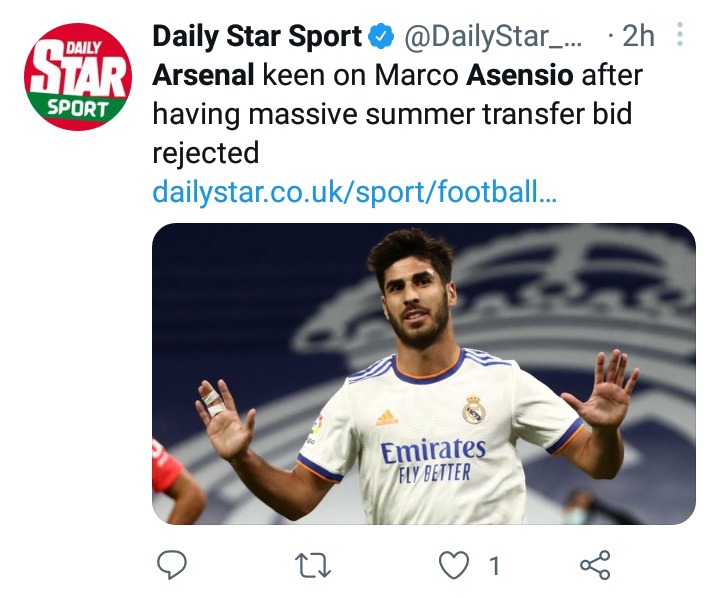Click 'having massive summer transfer bid' text
Viewport: 720px width, 598px height.
pos(392,114)
